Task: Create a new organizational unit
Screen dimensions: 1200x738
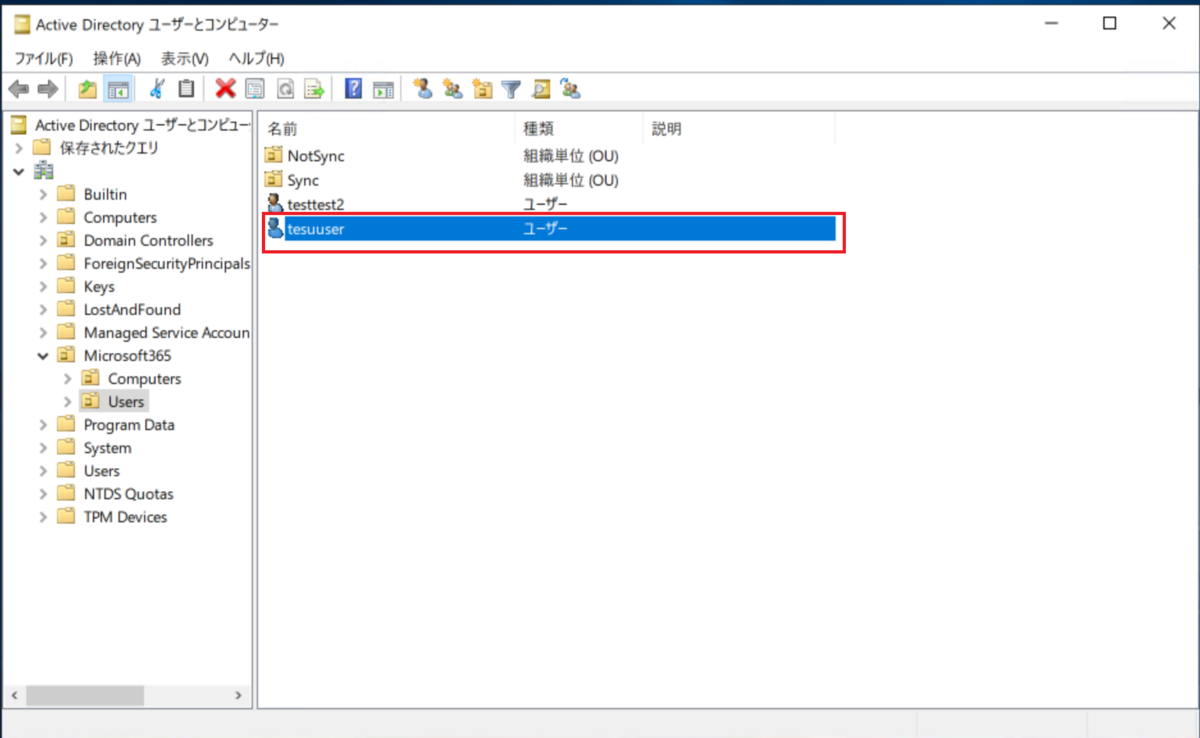Action: point(482,89)
